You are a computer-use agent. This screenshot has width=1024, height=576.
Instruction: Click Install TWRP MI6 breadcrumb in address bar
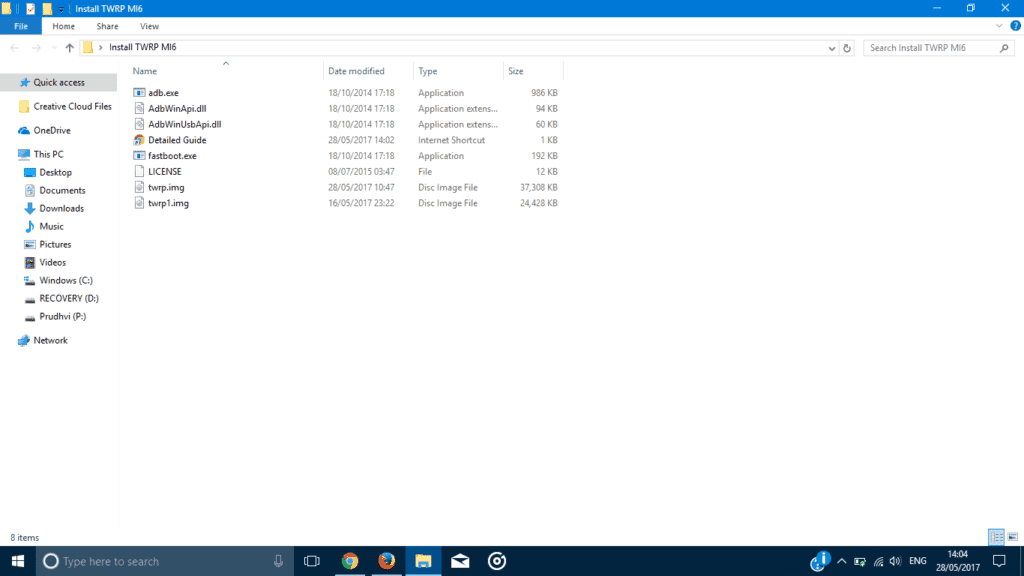[142, 47]
